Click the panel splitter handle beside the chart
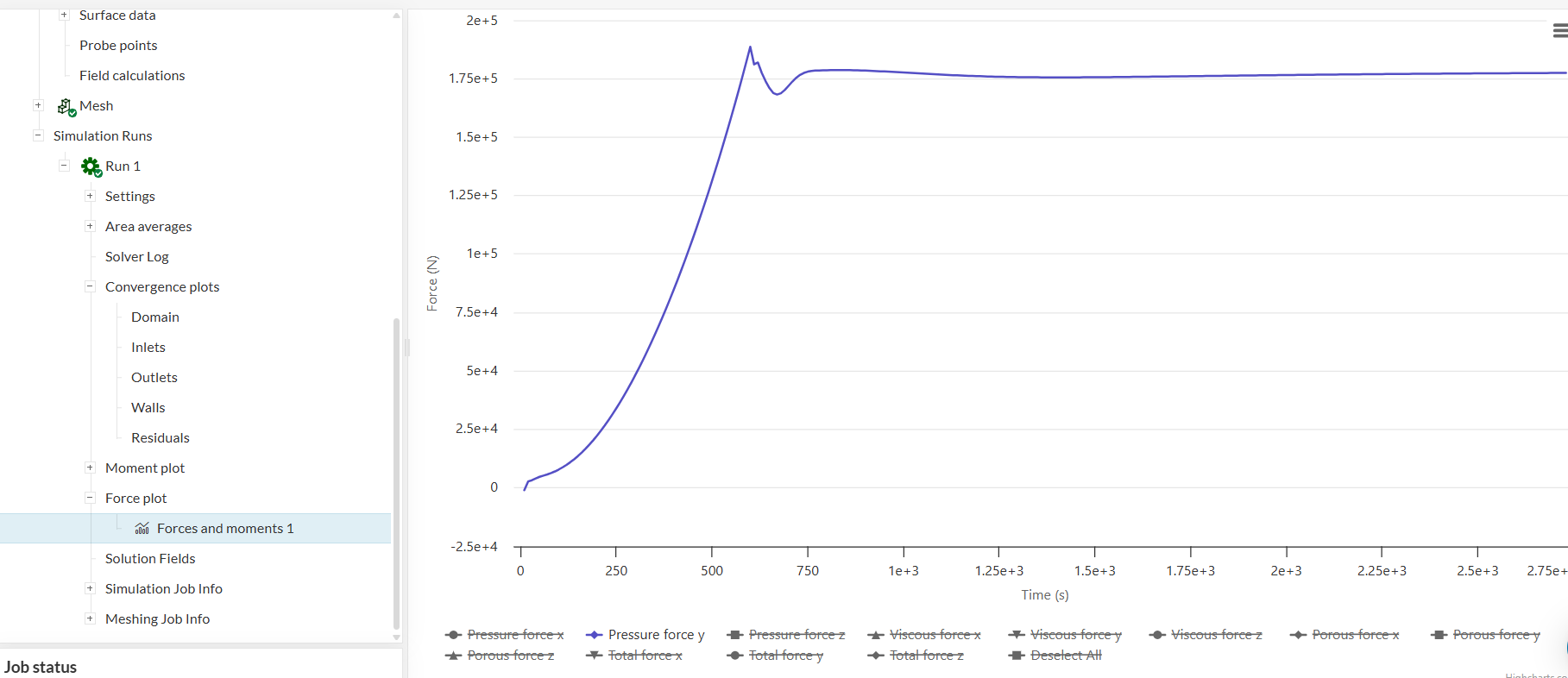The height and width of the screenshot is (678, 1568). [x=406, y=348]
